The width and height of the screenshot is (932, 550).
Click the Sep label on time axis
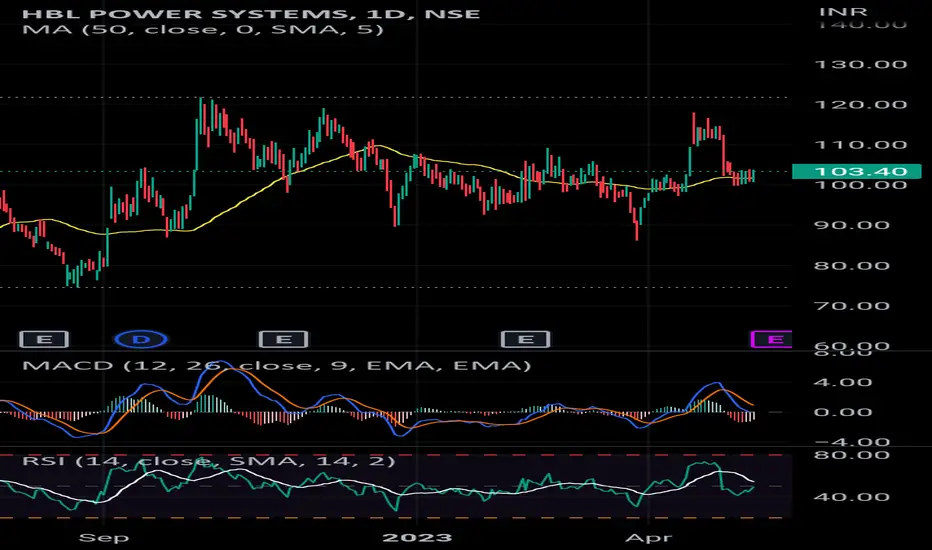[x=103, y=538]
